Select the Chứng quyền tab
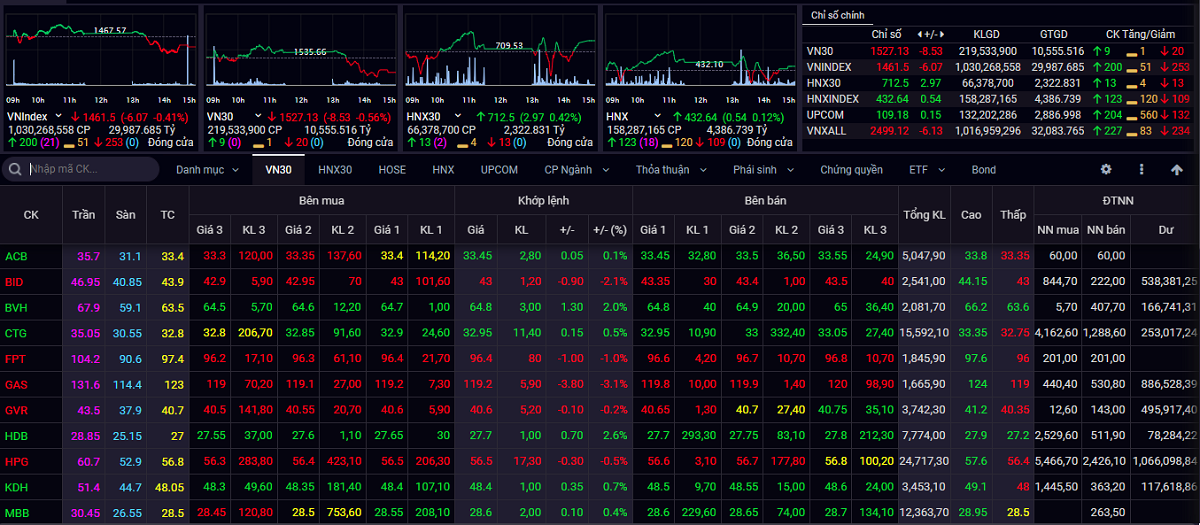1200x525 pixels. pyautogui.click(x=851, y=170)
